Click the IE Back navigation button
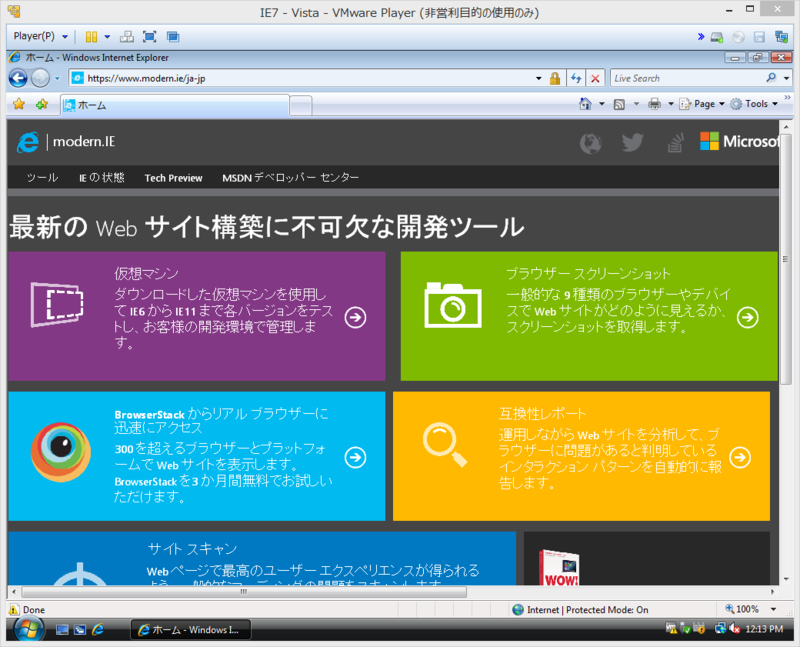 [18, 78]
